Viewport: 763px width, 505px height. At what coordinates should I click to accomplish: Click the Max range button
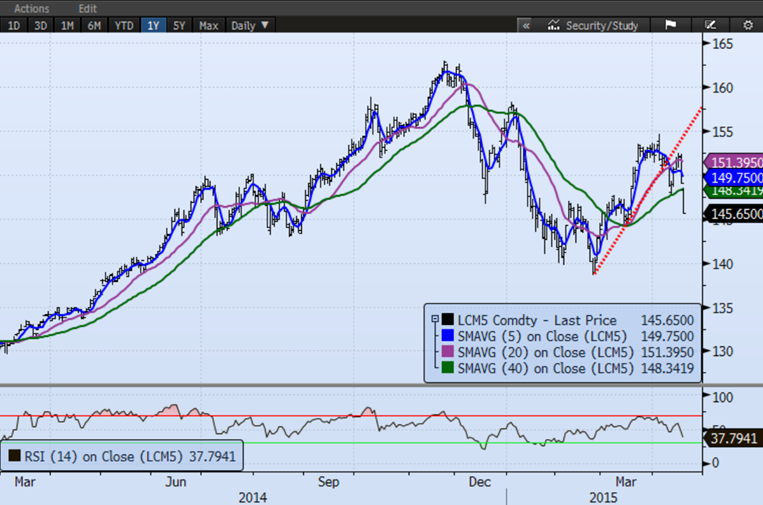click(x=209, y=25)
